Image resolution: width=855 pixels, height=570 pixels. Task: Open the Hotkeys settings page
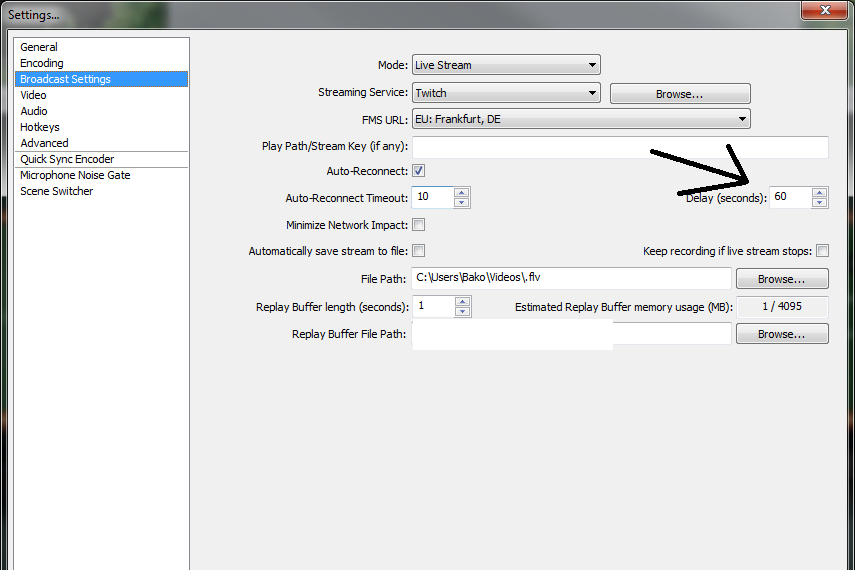[101, 127]
